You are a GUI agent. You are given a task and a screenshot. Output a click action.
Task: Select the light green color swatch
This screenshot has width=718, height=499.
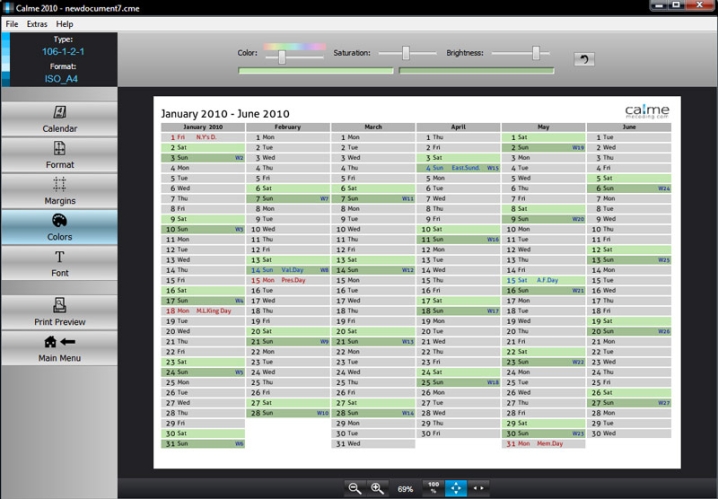[x=315, y=71]
